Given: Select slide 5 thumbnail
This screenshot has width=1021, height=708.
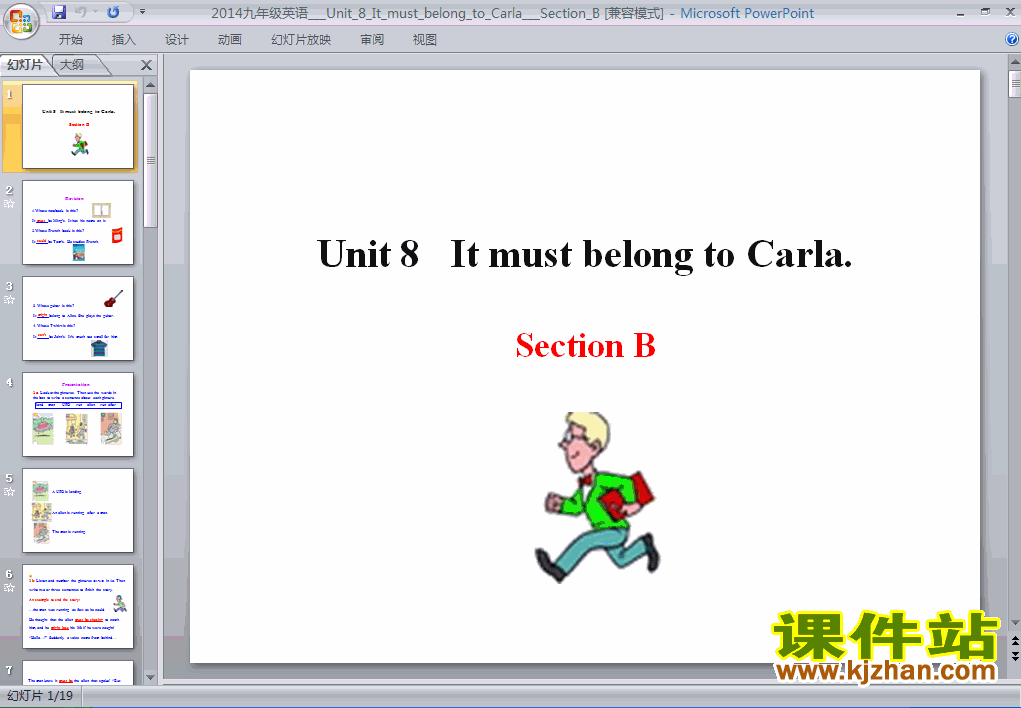Looking at the screenshot, I should coord(78,511).
